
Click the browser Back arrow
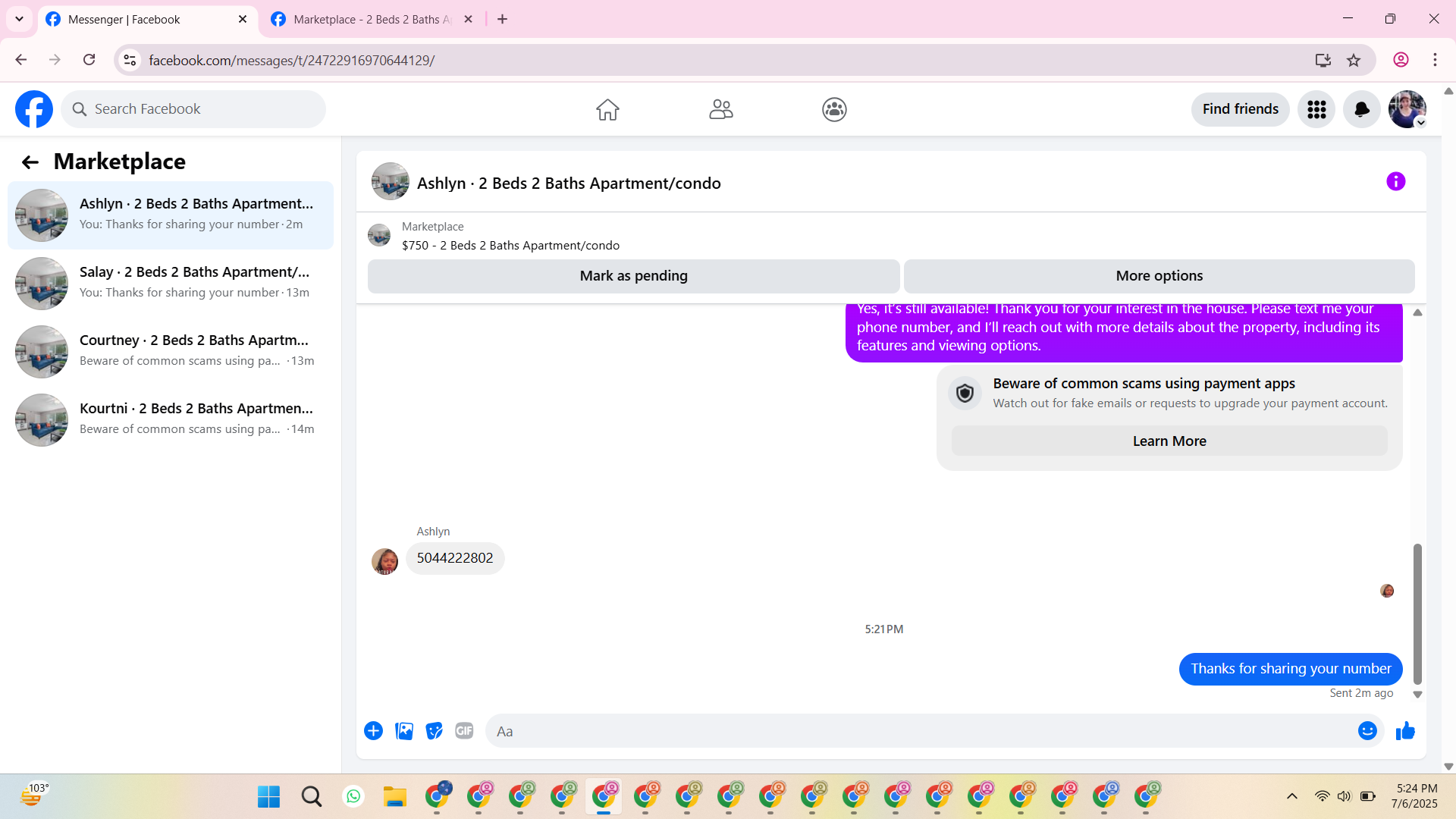pos(21,60)
